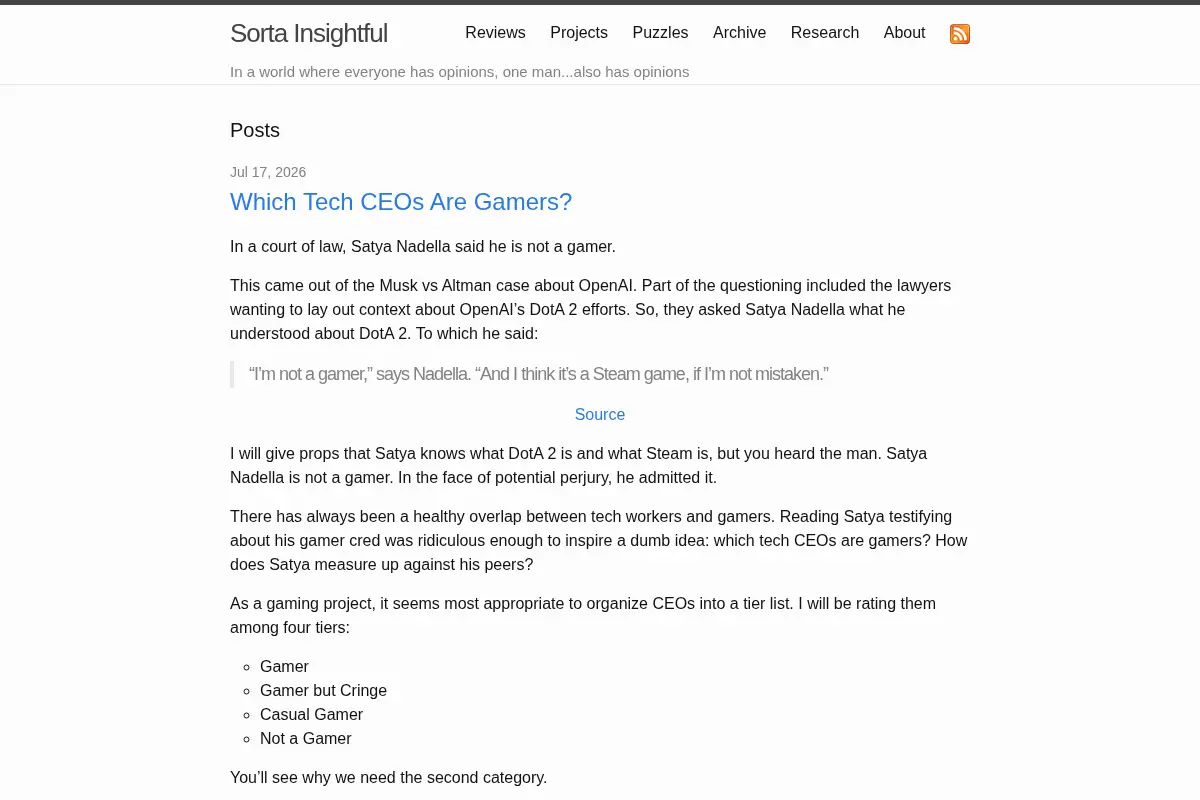Image resolution: width=1200 pixels, height=800 pixels.
Task: Click the Posts heading
Action: click(255, 130)
